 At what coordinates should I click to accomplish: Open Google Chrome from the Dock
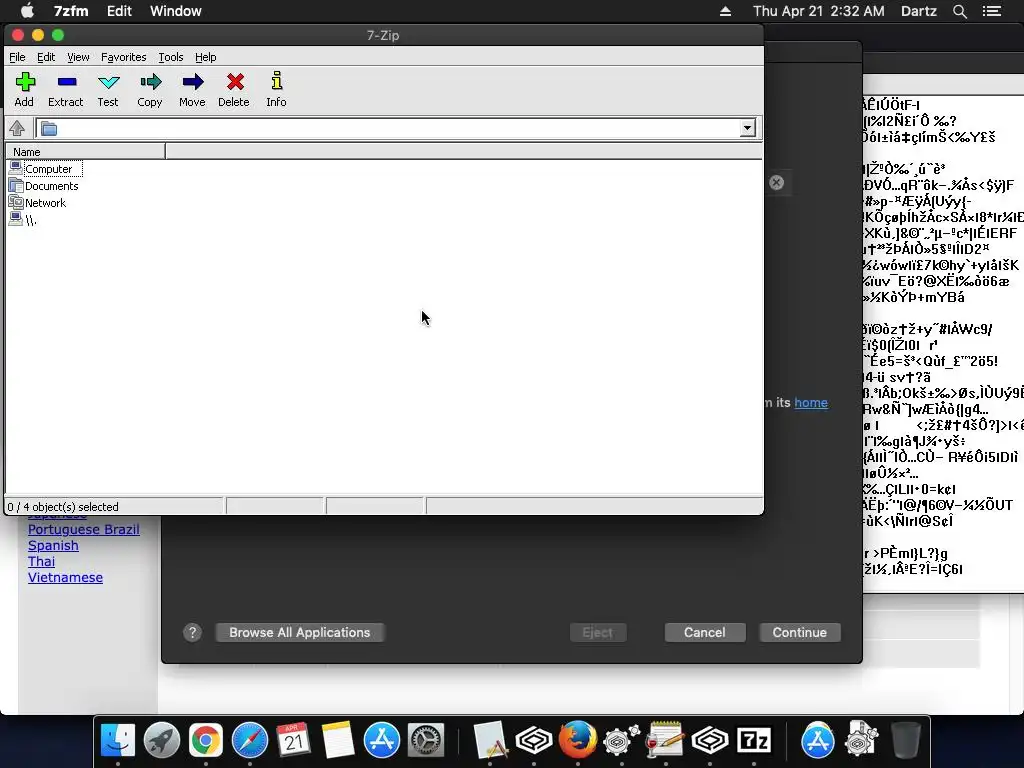pyautogui.click(x=206, y=741)
